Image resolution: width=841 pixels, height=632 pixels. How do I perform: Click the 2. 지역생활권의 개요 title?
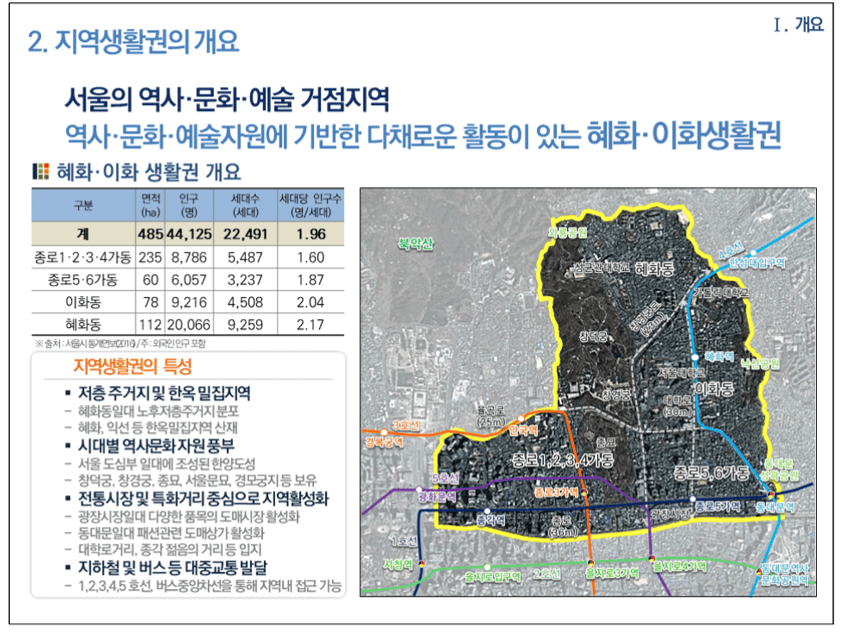point(133,41)
